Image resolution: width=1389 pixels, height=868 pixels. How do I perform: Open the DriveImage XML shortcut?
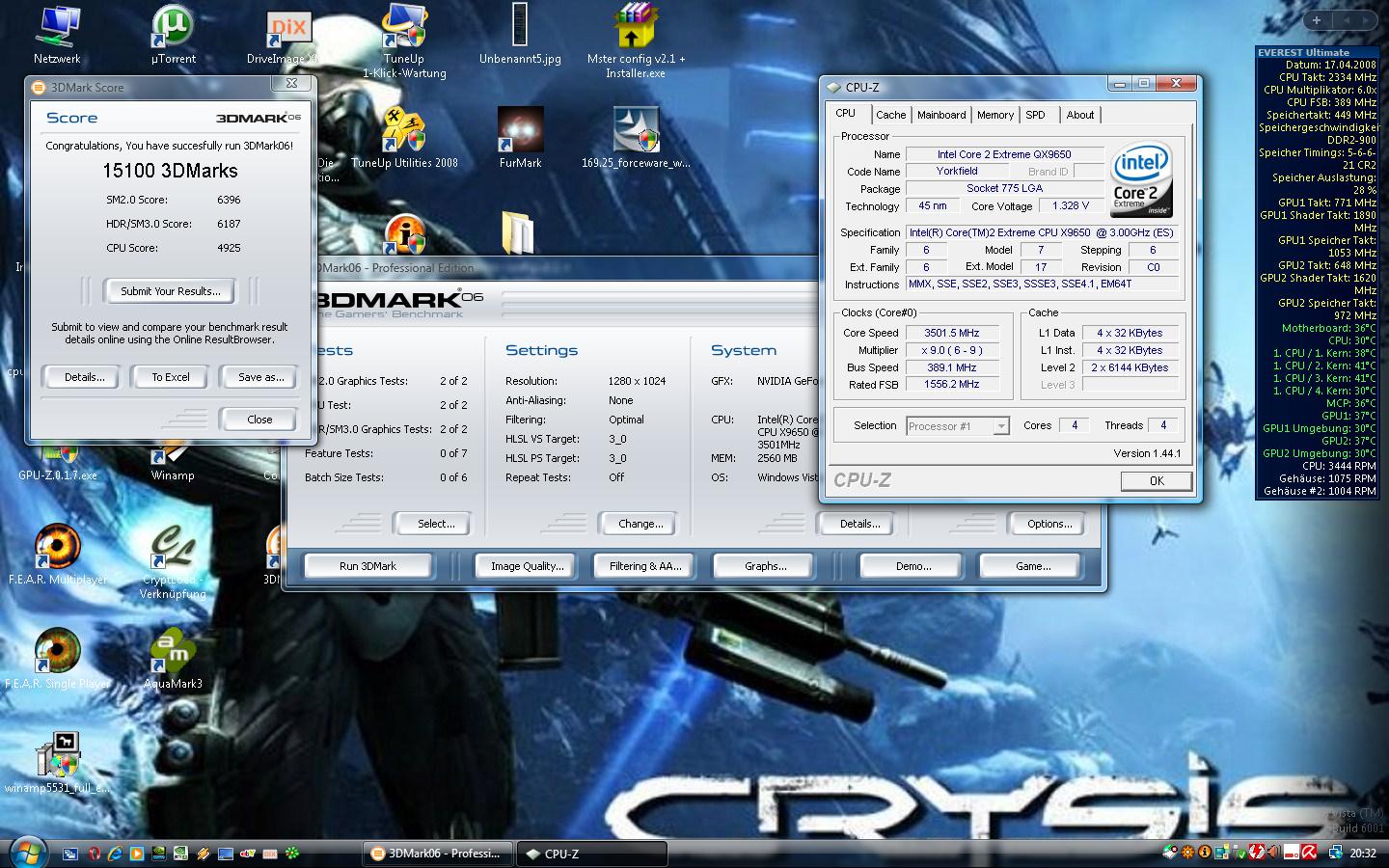(287, 37)
